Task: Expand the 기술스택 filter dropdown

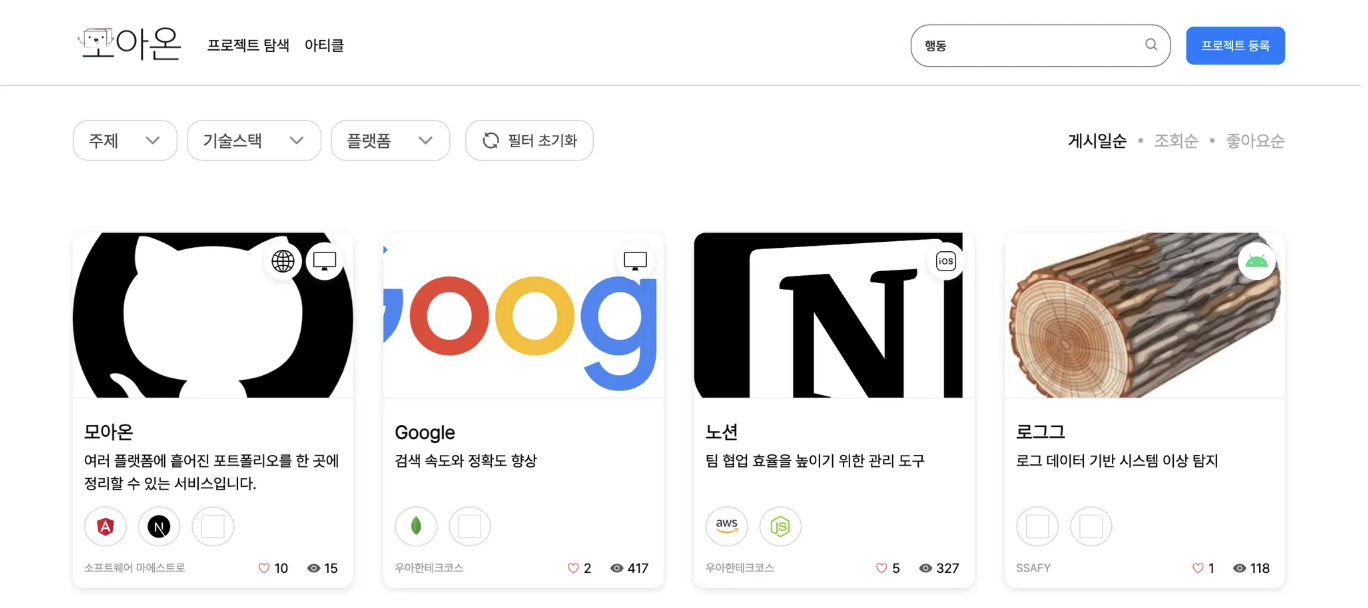Action: (253, 140)
